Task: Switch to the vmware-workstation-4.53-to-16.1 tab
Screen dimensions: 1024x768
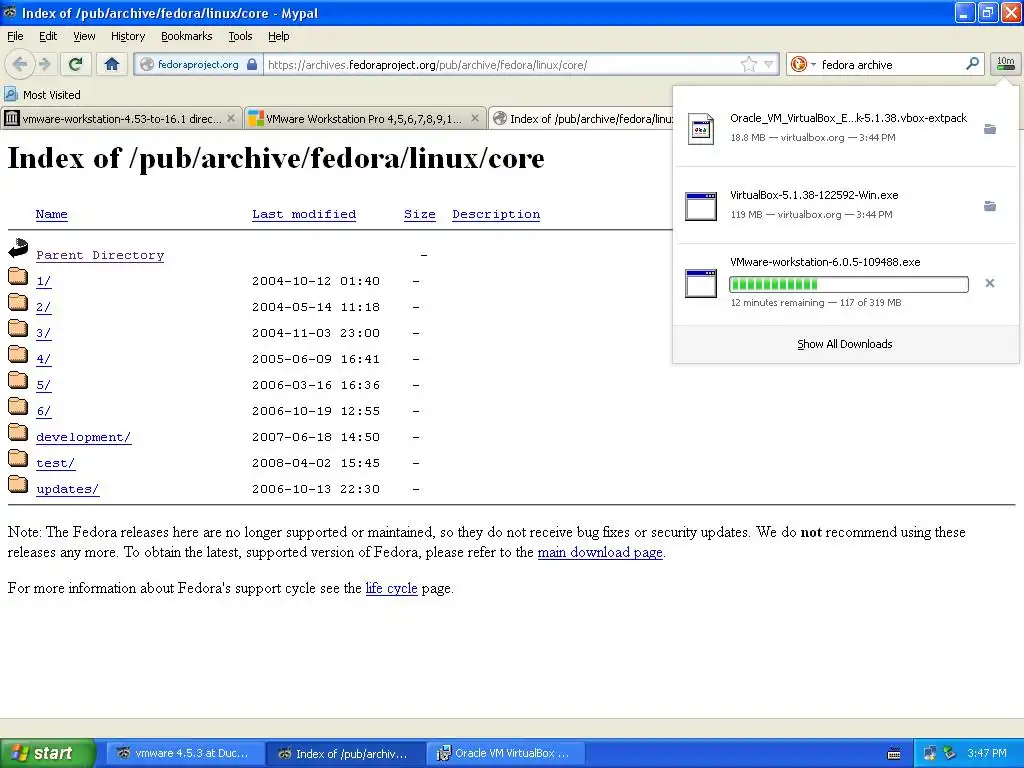Action: [x=120, y=118]
